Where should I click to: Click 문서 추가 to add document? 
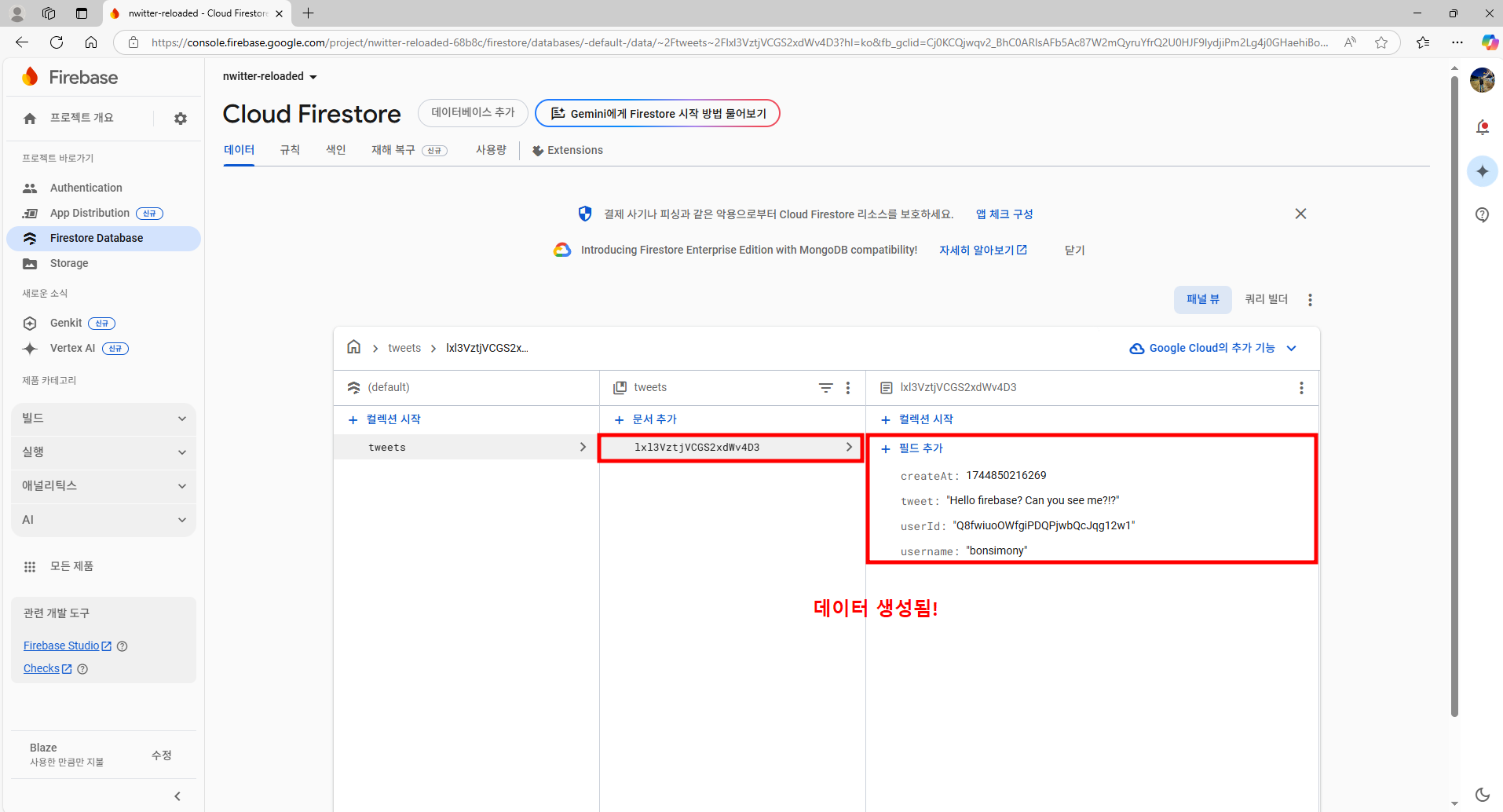coord(645,419)
